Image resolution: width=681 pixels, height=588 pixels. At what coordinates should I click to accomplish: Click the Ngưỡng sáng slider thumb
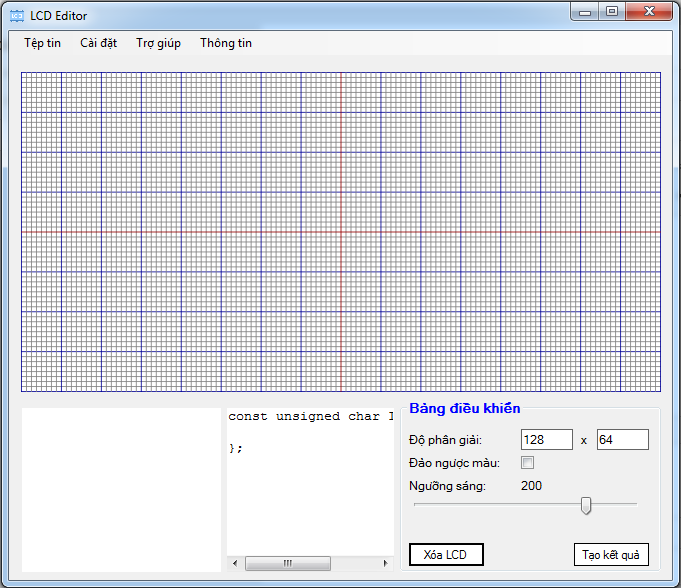(586, 505)
